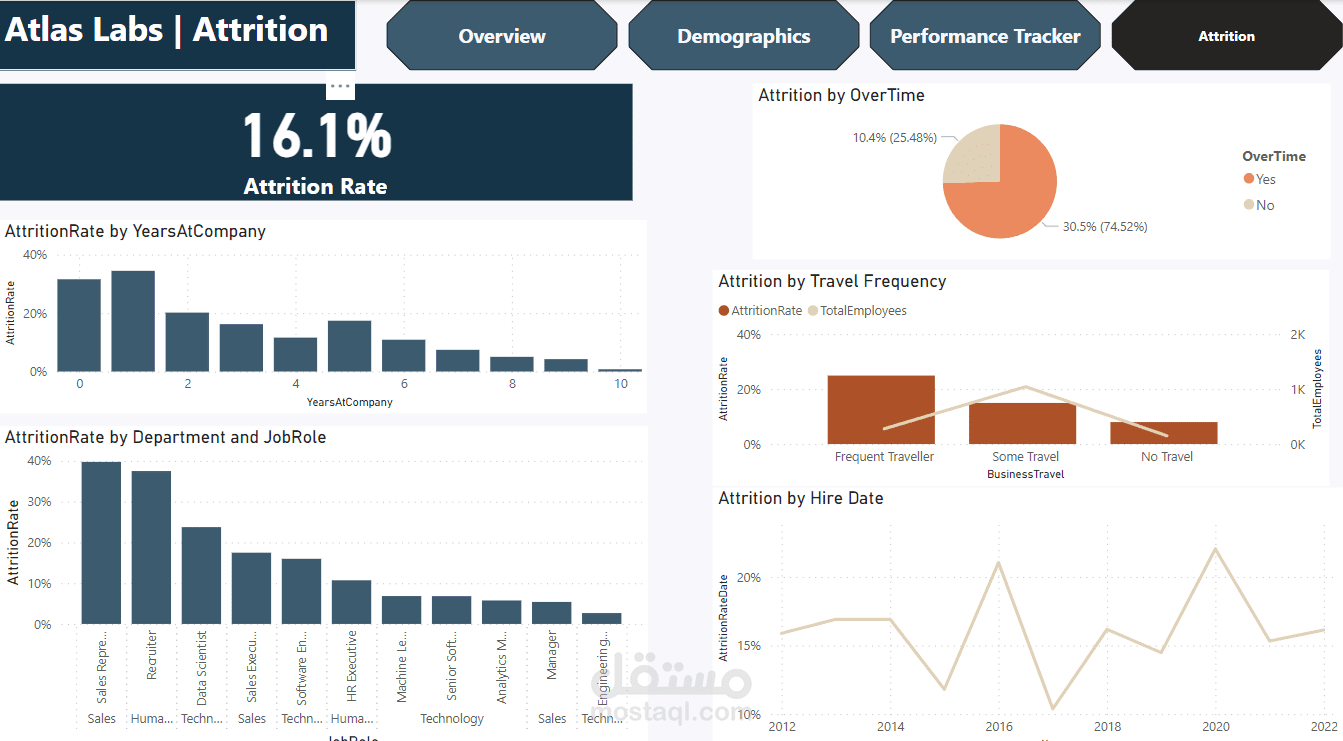The height and width of the screenshot is (741, 1343).
Task: Go to Demographics page
Action: [x=743, y=36]
